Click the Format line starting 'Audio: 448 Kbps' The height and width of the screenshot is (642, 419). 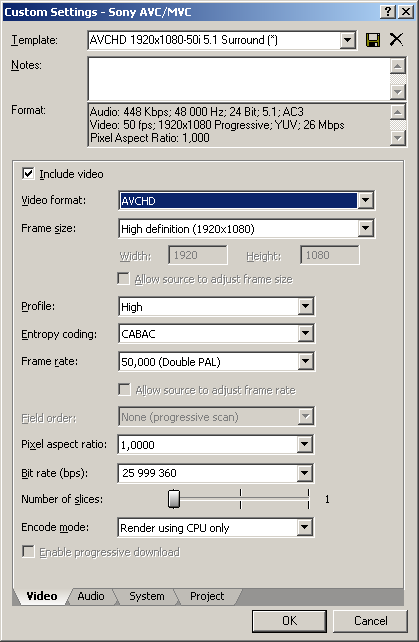(197, 112)
